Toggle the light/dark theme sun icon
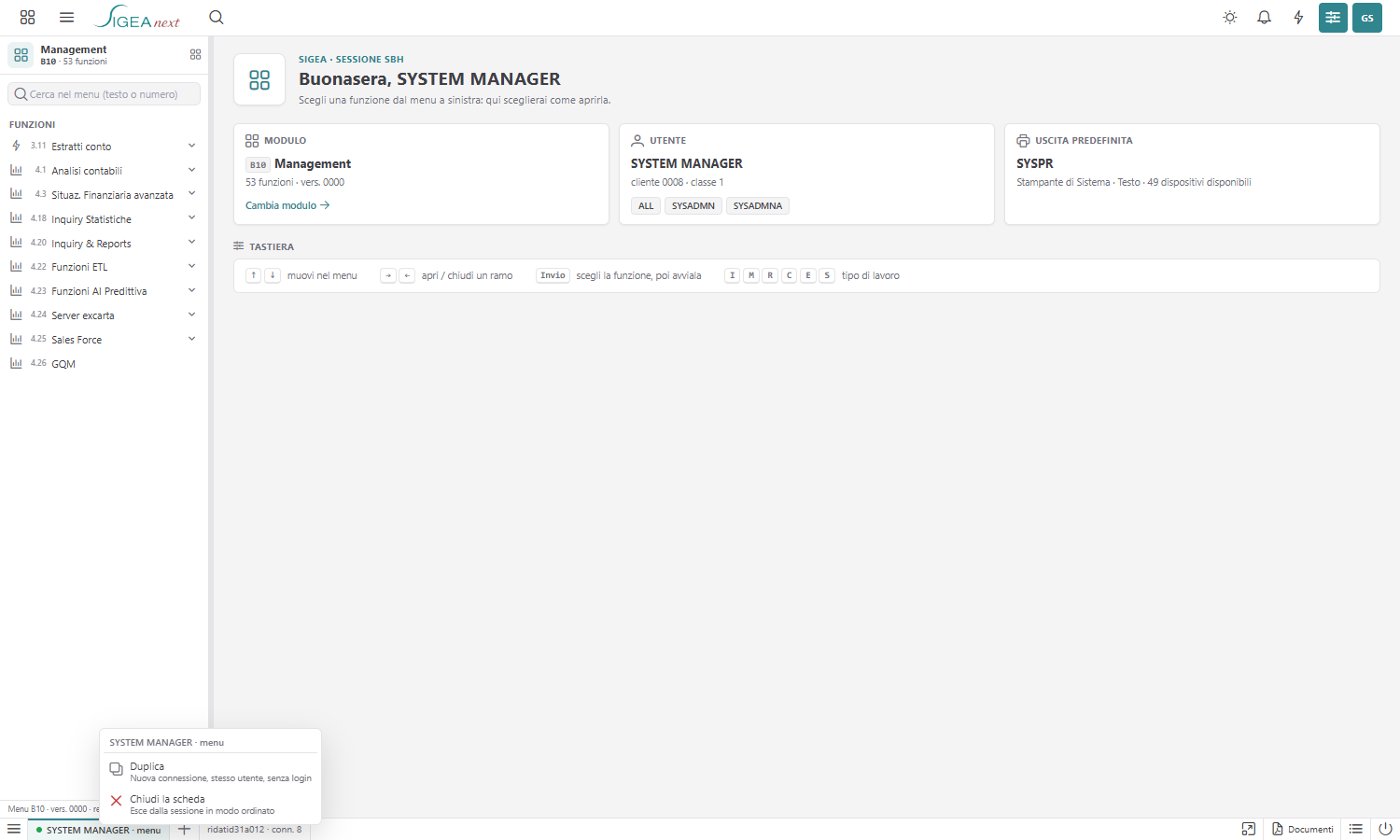 coord(1230,18)
